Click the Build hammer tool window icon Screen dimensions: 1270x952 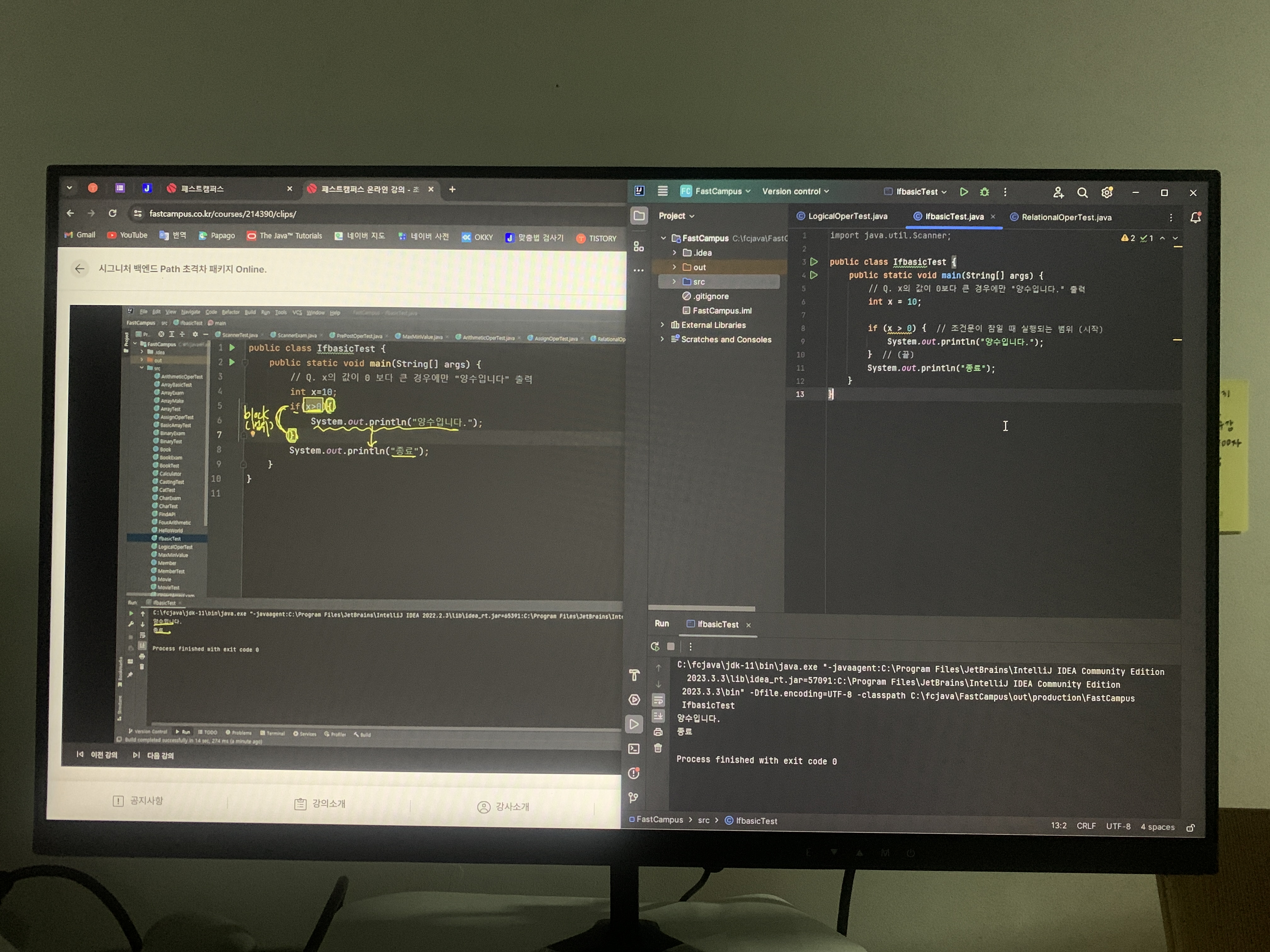[x=634, y=675]
